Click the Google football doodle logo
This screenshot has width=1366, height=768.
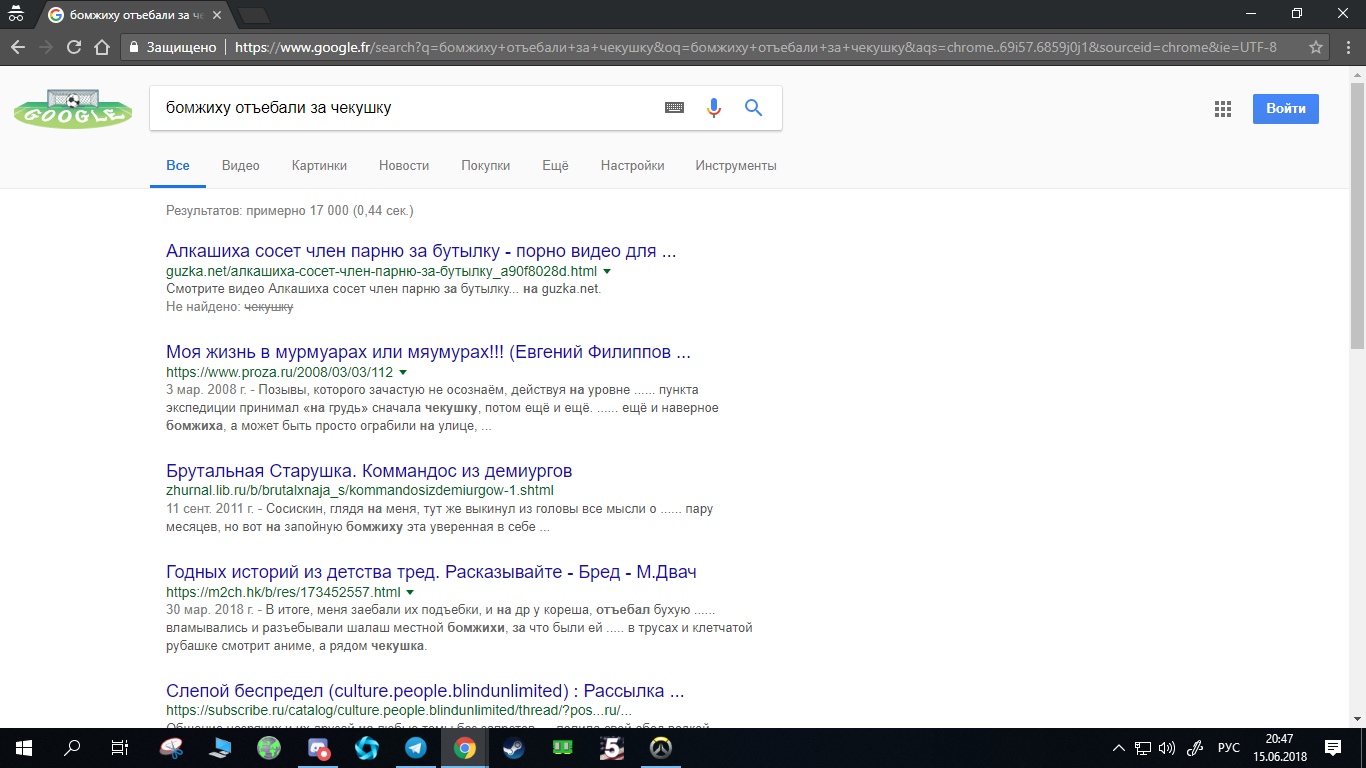click(x=73, y=109)
